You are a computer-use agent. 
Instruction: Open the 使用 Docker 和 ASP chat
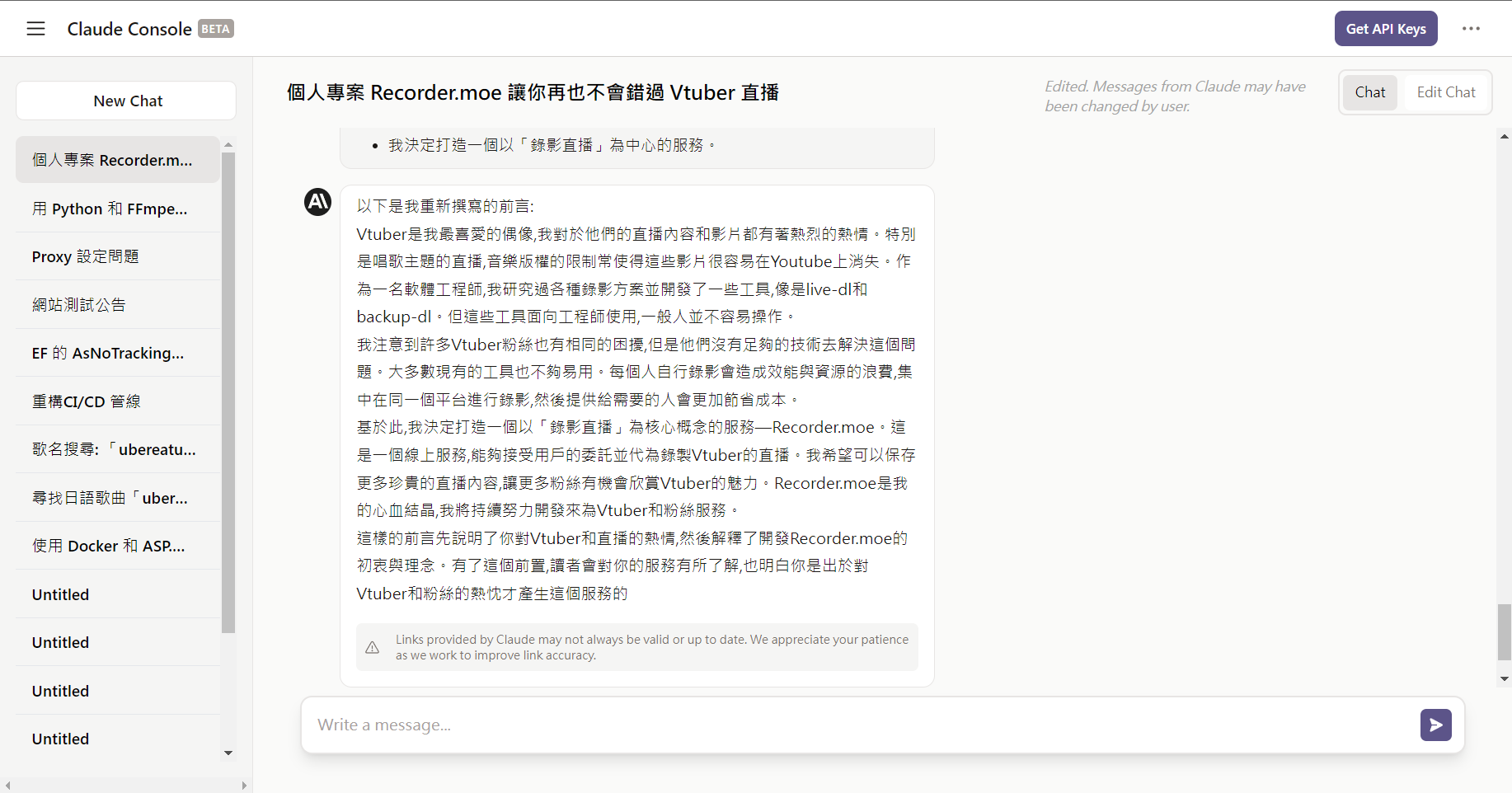108,547
